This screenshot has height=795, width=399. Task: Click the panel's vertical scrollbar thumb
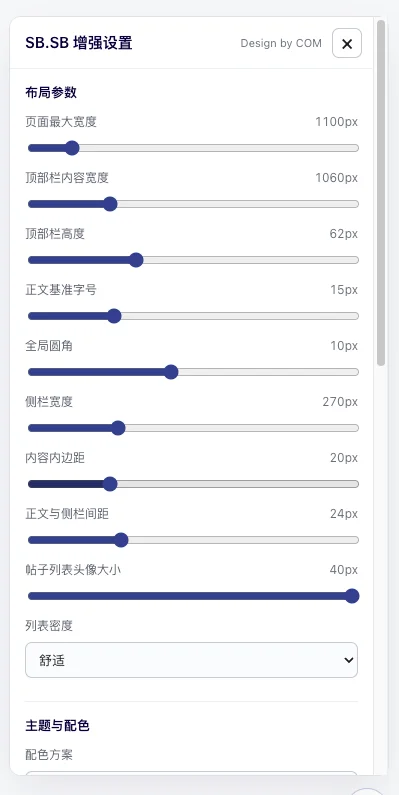(381, 193)
